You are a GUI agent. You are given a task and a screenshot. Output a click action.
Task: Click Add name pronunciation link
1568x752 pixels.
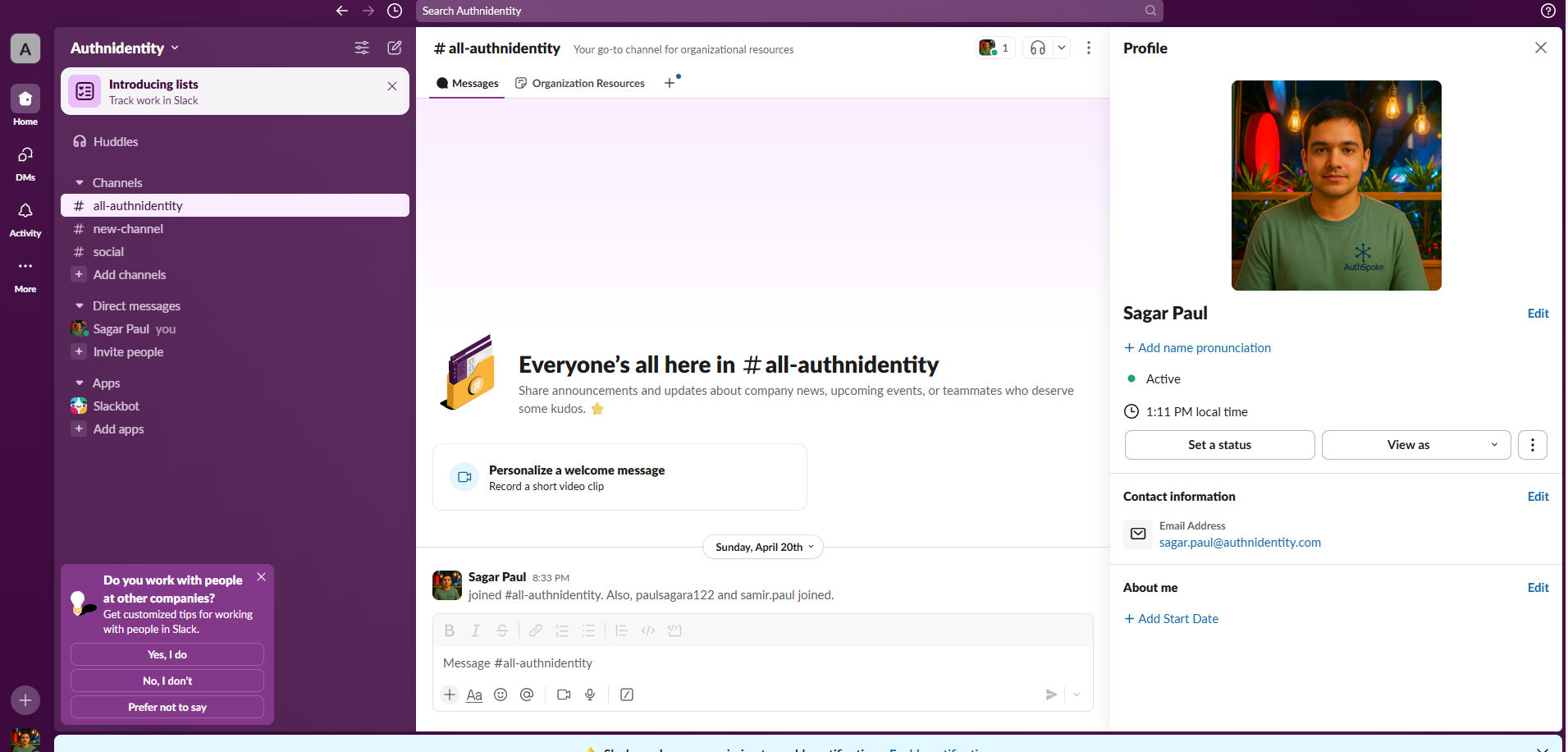coord(1197,347)
